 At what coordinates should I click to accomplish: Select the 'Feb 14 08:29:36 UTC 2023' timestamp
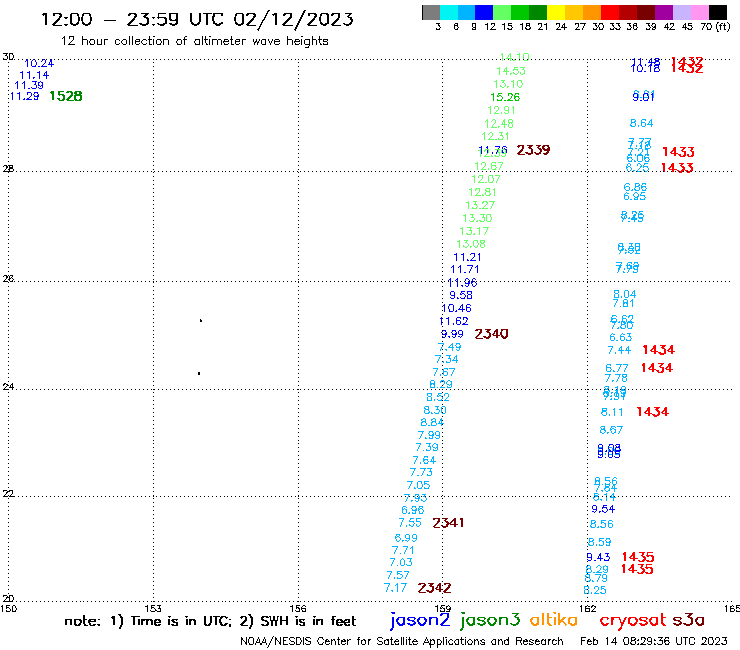click(x=654, y=642)
